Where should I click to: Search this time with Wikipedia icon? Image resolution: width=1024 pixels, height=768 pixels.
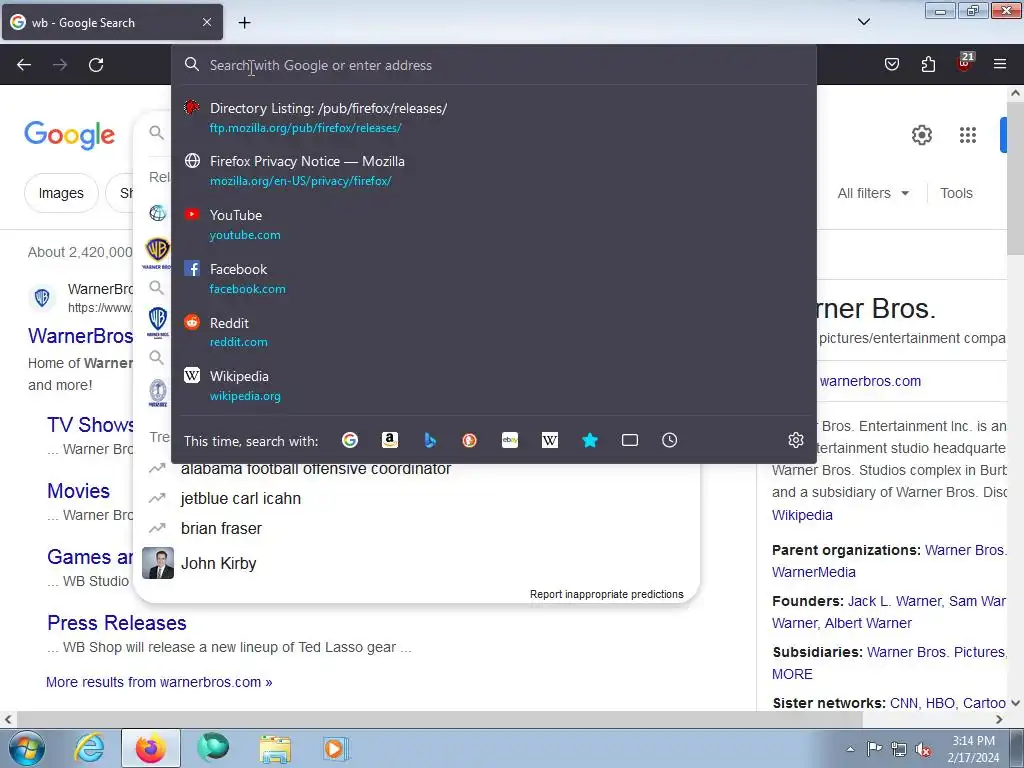[x=550, y=440]
